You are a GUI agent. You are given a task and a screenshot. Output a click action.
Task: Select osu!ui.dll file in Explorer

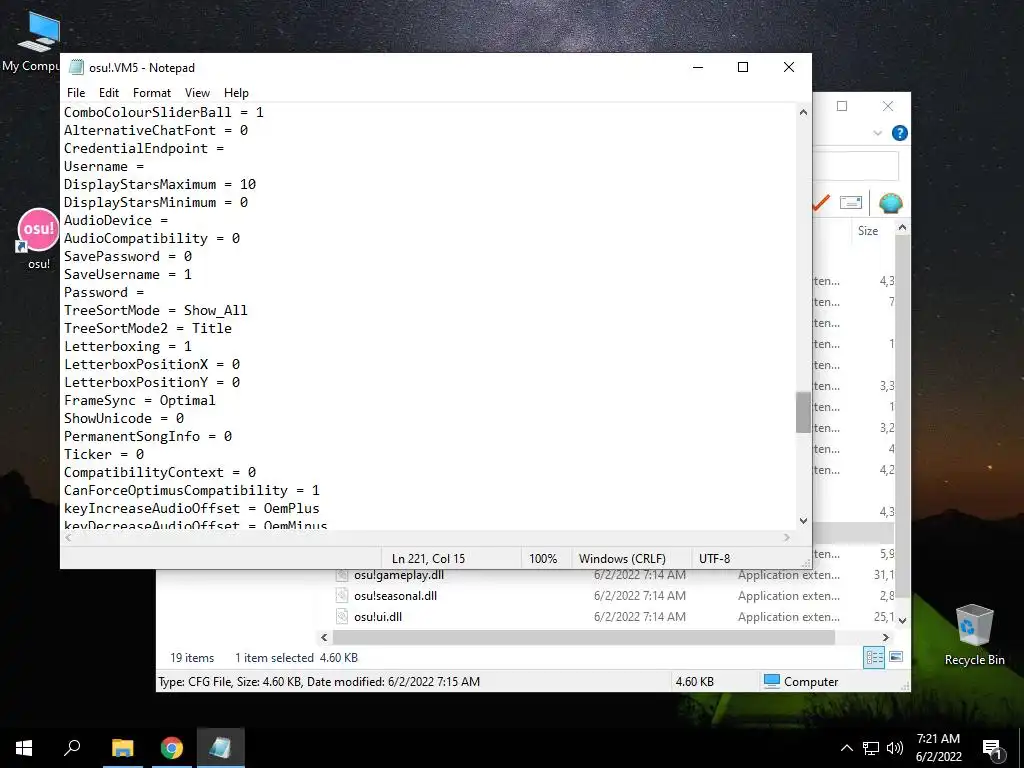coord(378,616)
